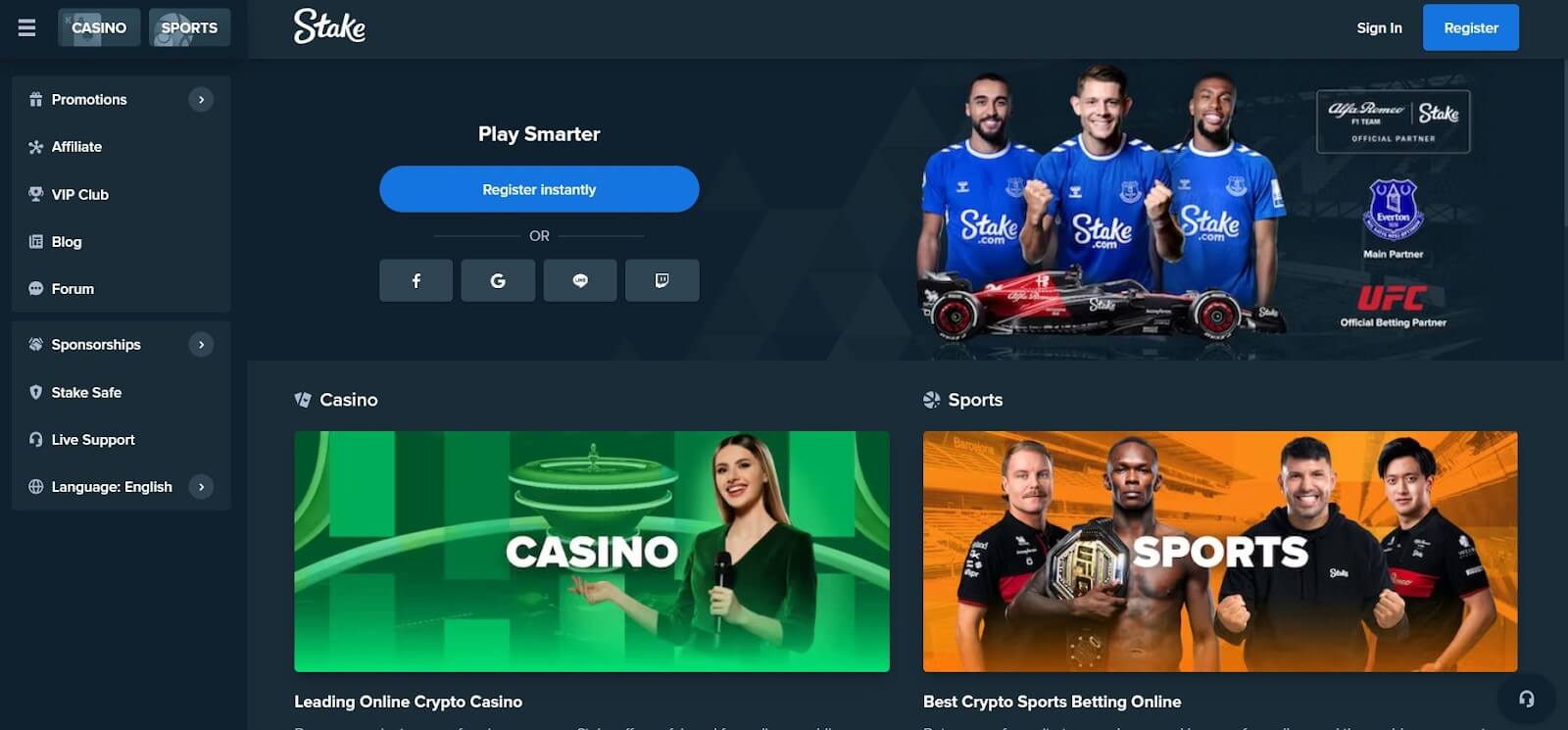This screenshot has height=730, width=1568.
Task: Open the Language: English selector arrow
Action: [201, 486]
